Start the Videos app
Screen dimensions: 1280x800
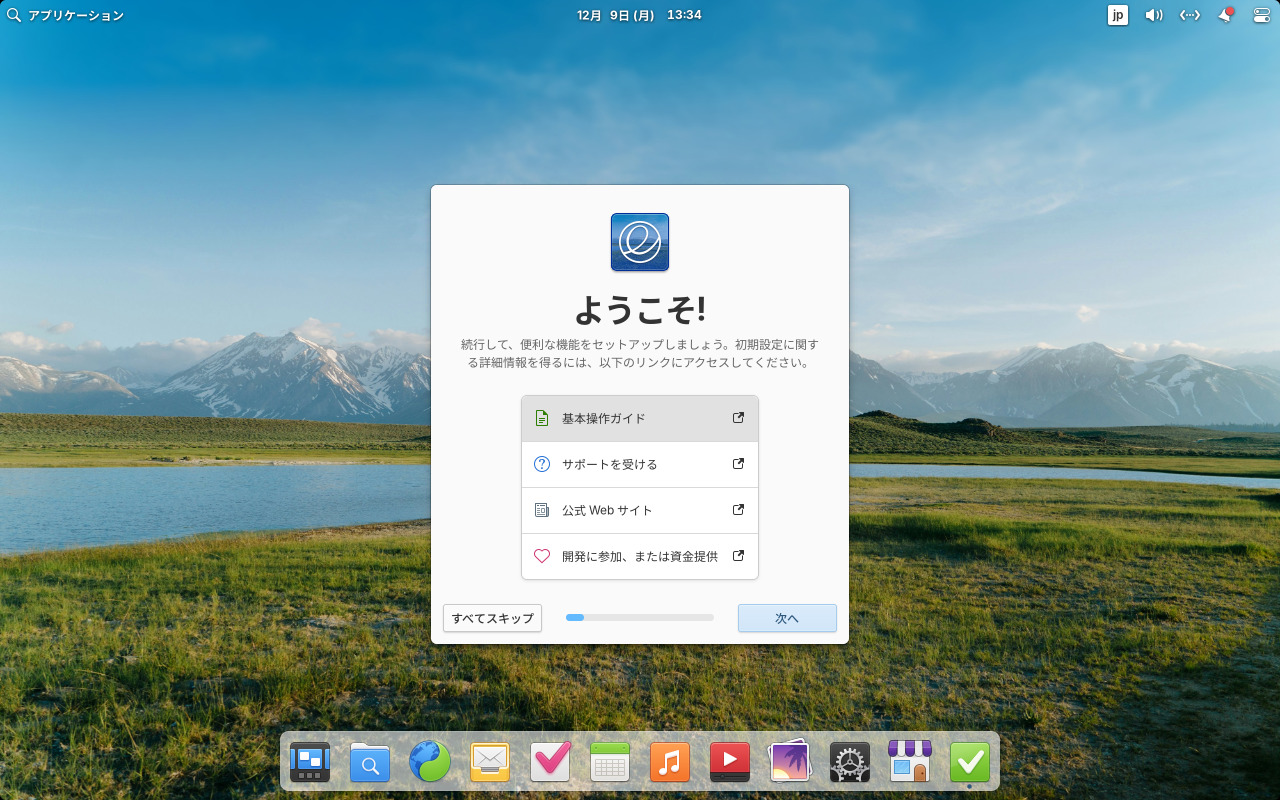[x=730, y=762]
